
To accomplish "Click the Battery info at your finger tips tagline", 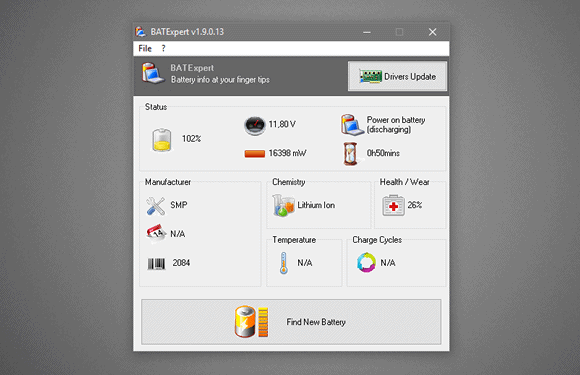I will click(x=220, y=80).
